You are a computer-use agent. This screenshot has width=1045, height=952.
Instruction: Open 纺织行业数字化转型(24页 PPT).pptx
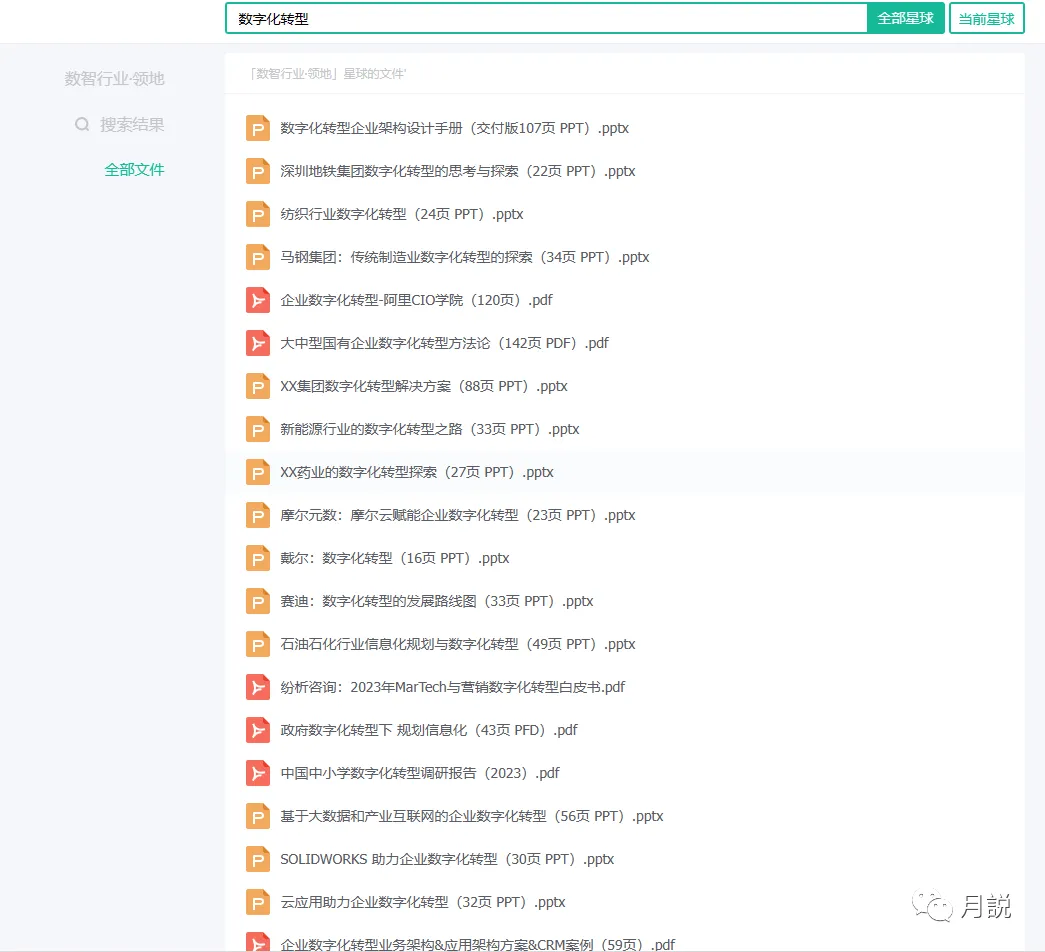402,214
